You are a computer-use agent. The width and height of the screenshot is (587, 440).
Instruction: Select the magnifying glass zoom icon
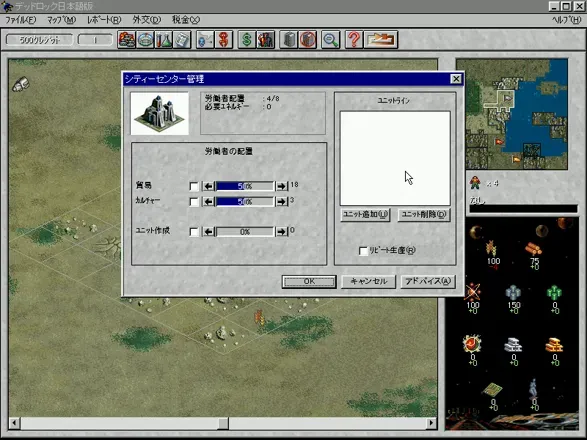(x=331, y=39)
